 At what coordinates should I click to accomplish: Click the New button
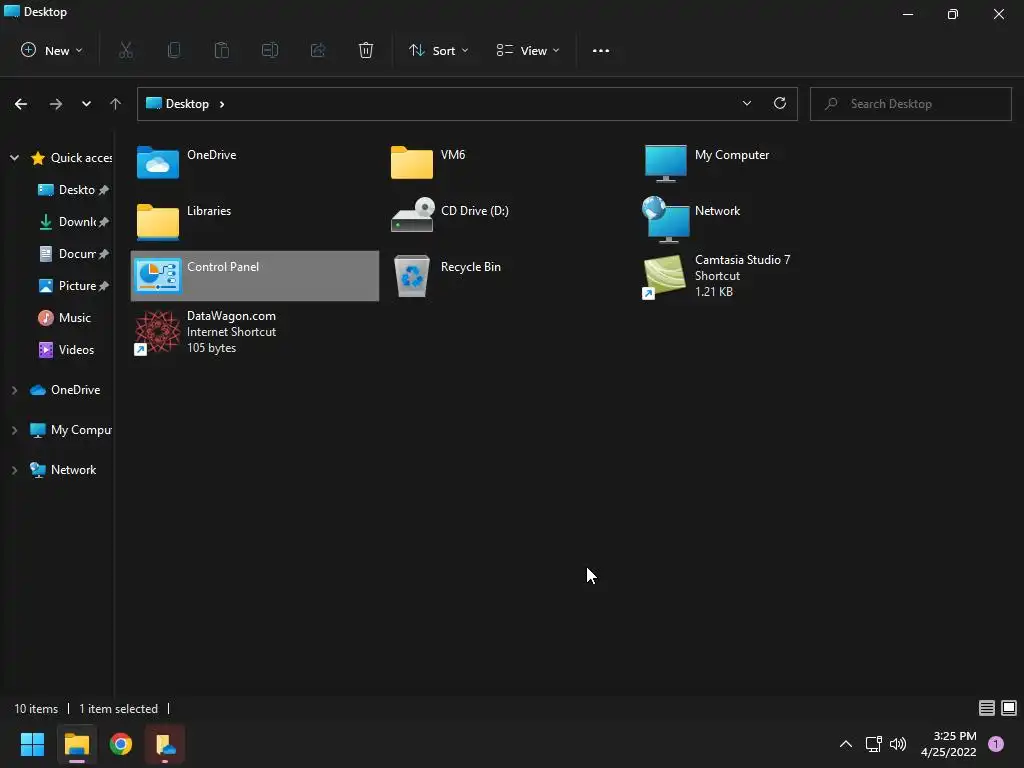pyautogui.click(x=52, y=50)
